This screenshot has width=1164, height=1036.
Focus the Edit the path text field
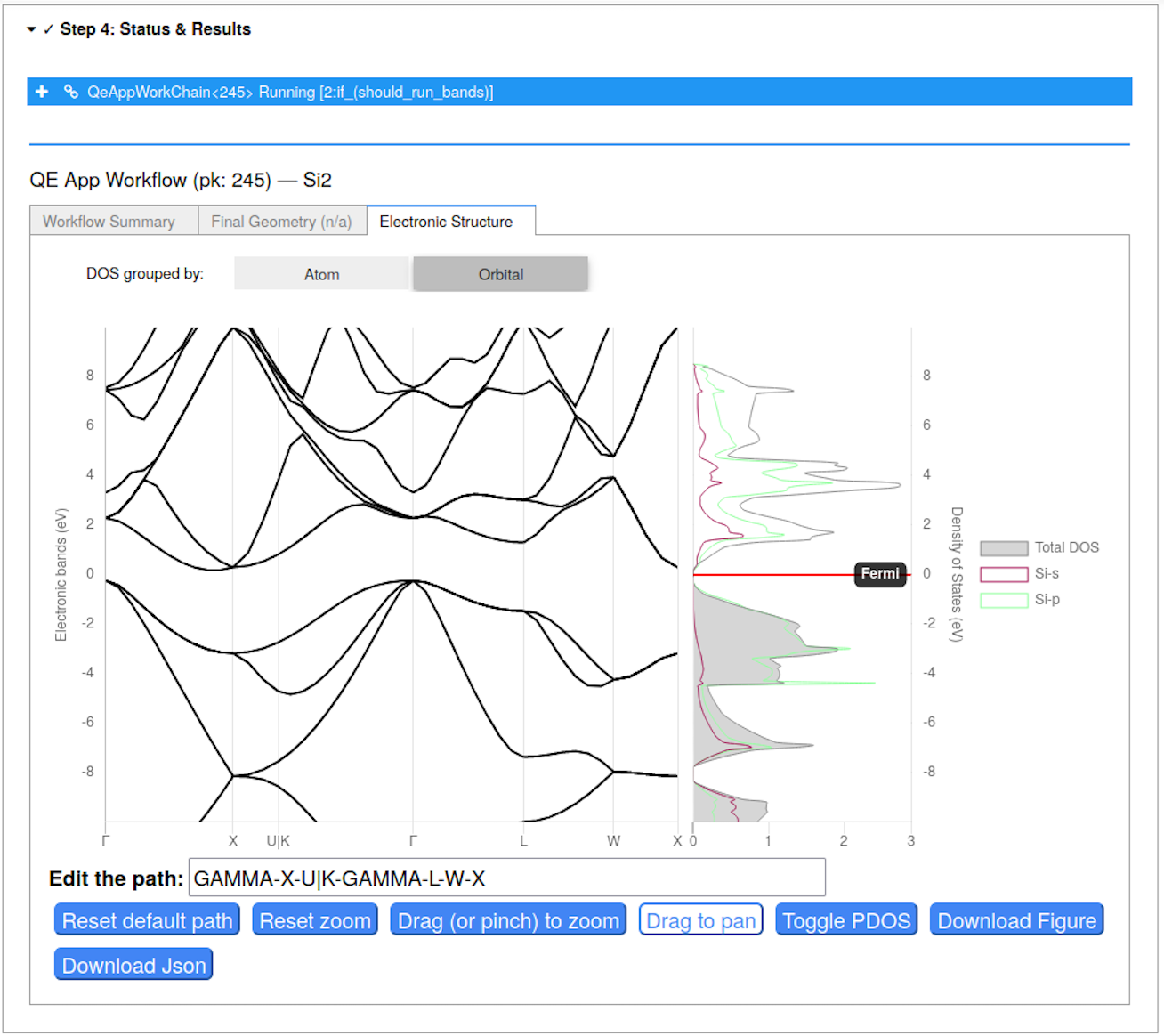506,878
